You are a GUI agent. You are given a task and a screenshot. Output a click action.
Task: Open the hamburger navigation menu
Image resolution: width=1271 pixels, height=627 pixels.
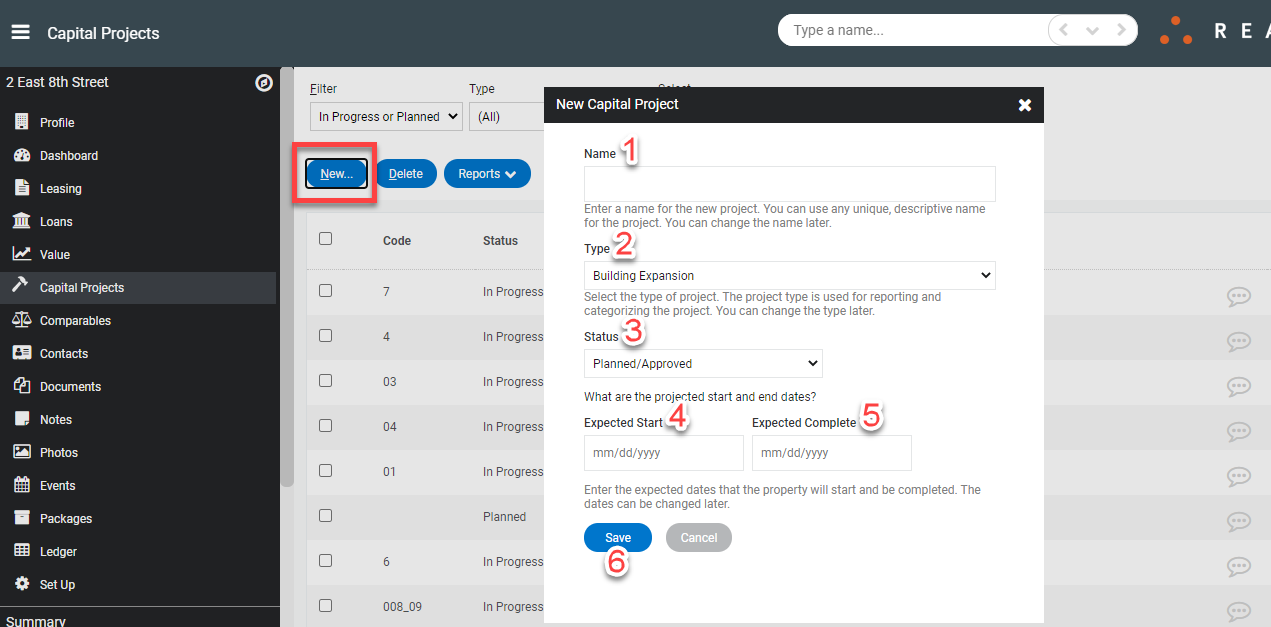pyautogui.click(x=20, y=30)
